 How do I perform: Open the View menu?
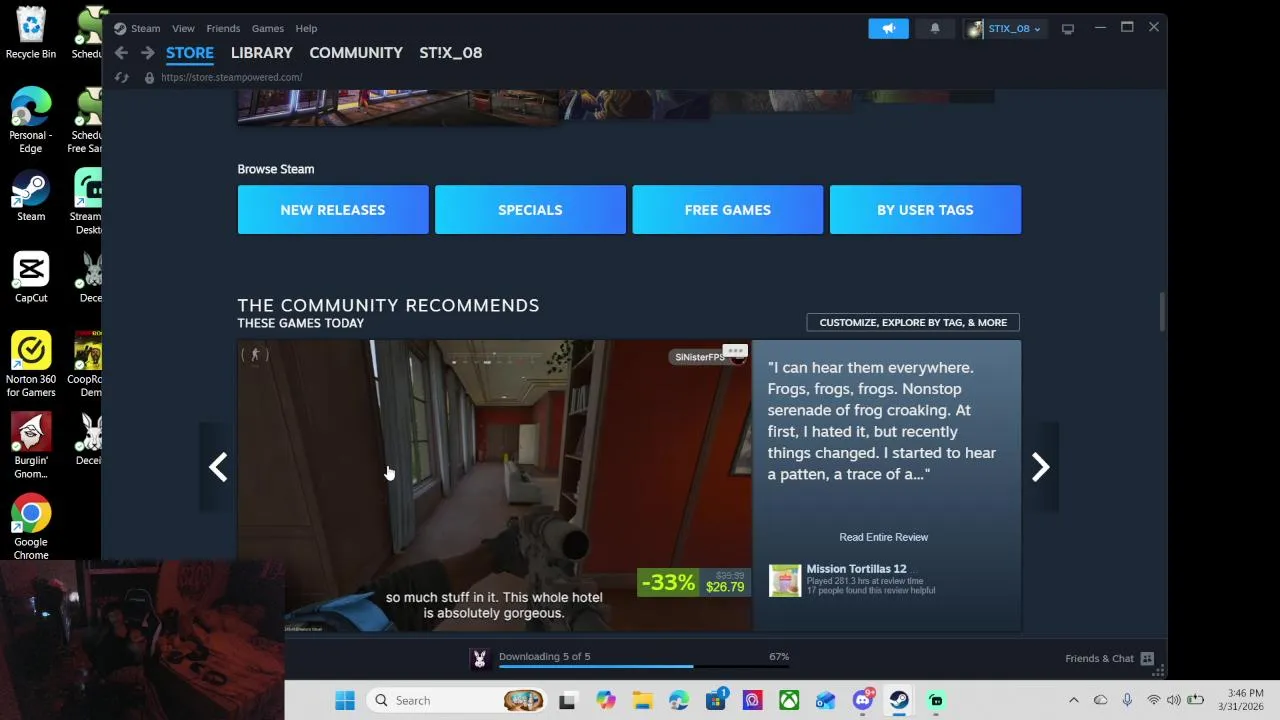tap(183, 28)
